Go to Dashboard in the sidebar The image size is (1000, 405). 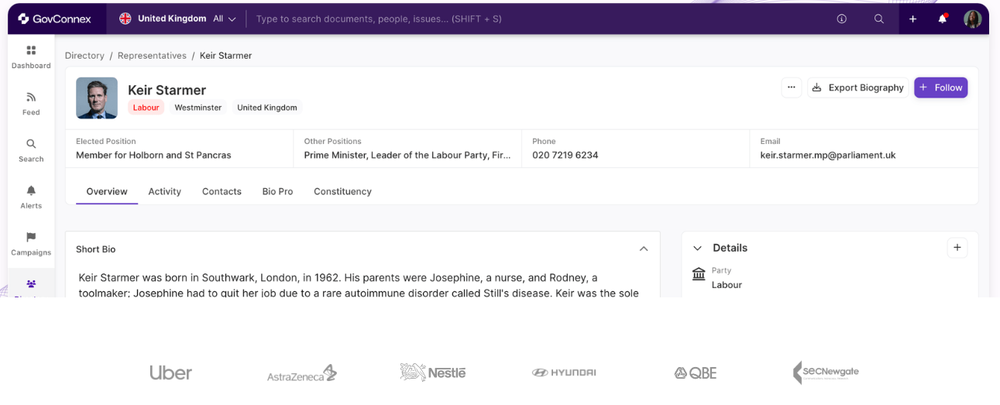pyautogui.click(x=31, y=57)
